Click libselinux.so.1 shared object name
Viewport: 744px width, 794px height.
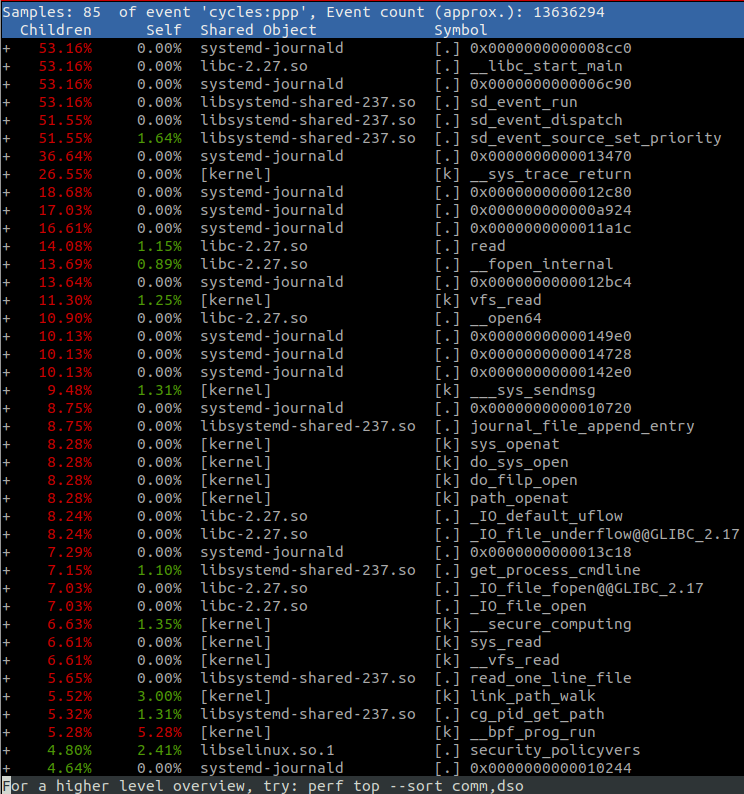(267, 750)
